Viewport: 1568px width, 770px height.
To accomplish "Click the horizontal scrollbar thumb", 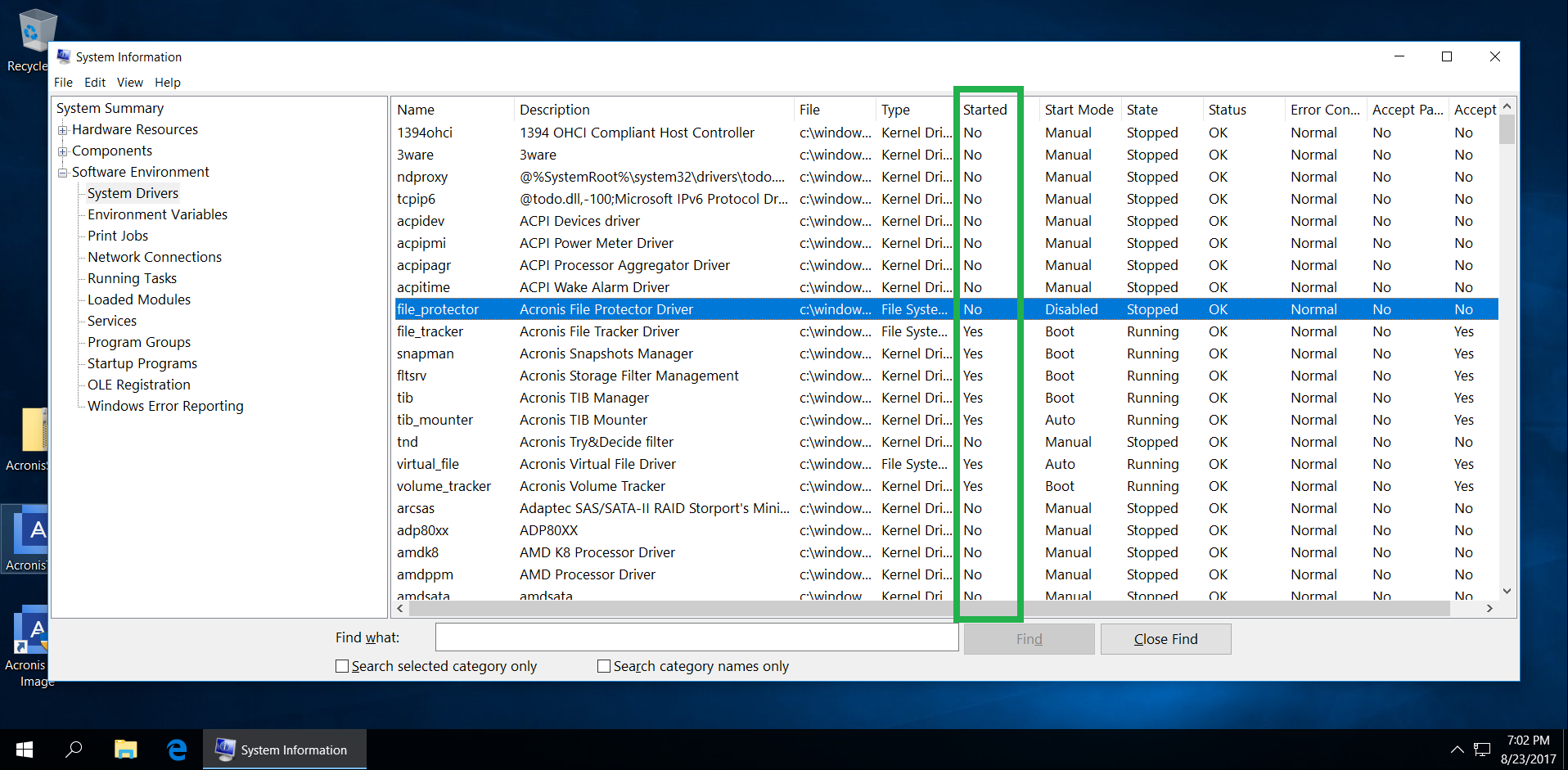I will click(929, 608).
